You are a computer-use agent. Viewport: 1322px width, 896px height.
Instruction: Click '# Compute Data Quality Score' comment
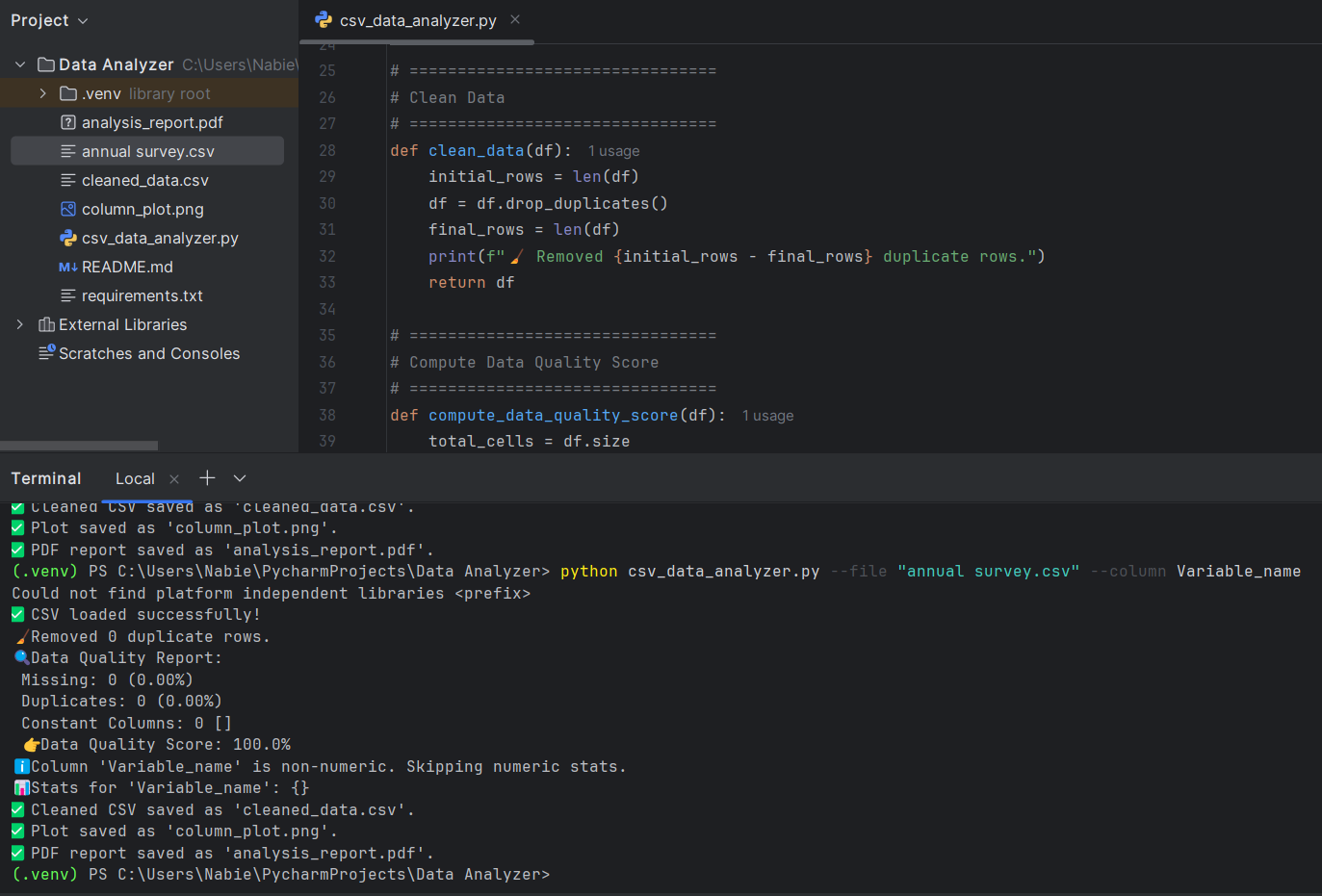(x=524, y=362)
